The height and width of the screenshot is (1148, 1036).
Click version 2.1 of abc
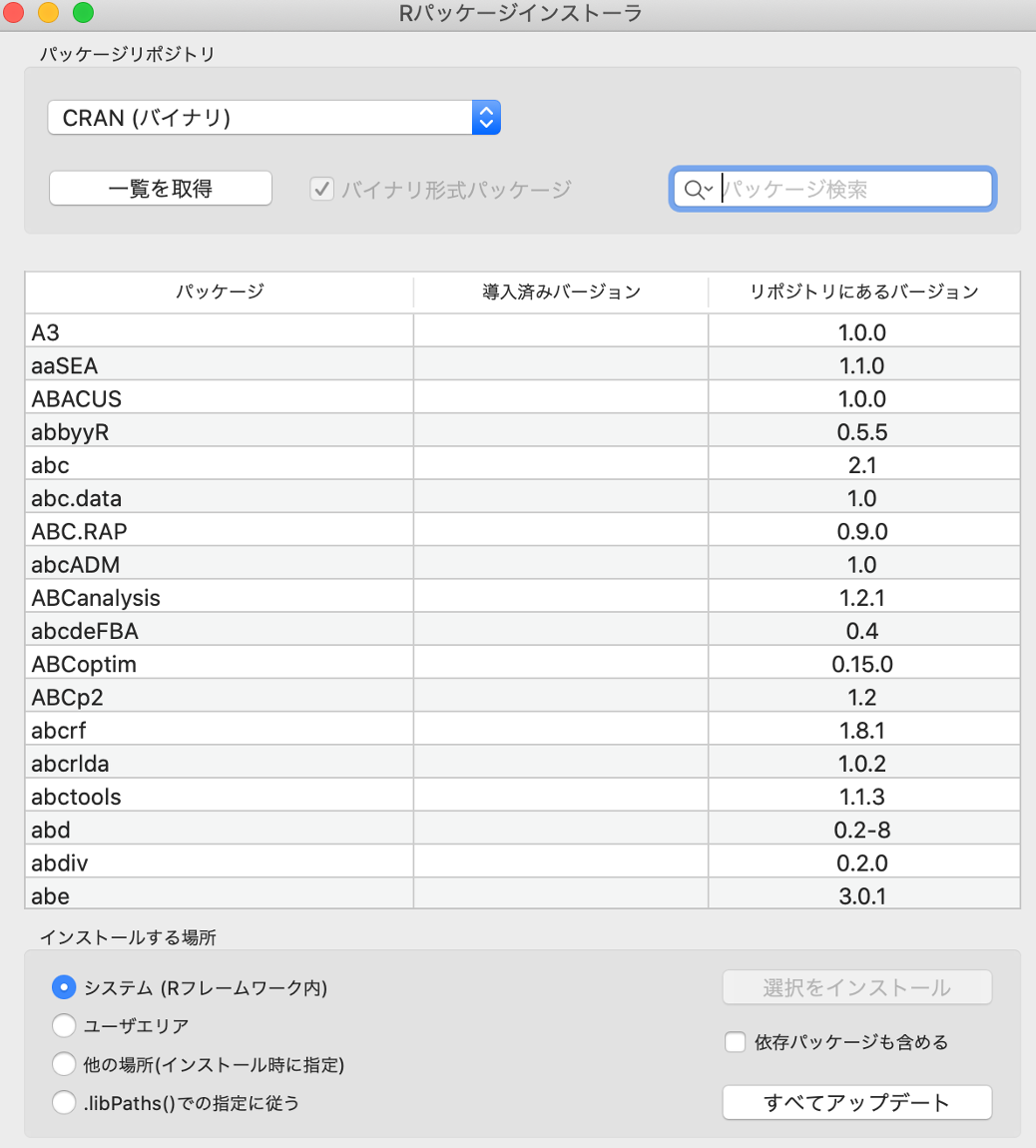862,465
